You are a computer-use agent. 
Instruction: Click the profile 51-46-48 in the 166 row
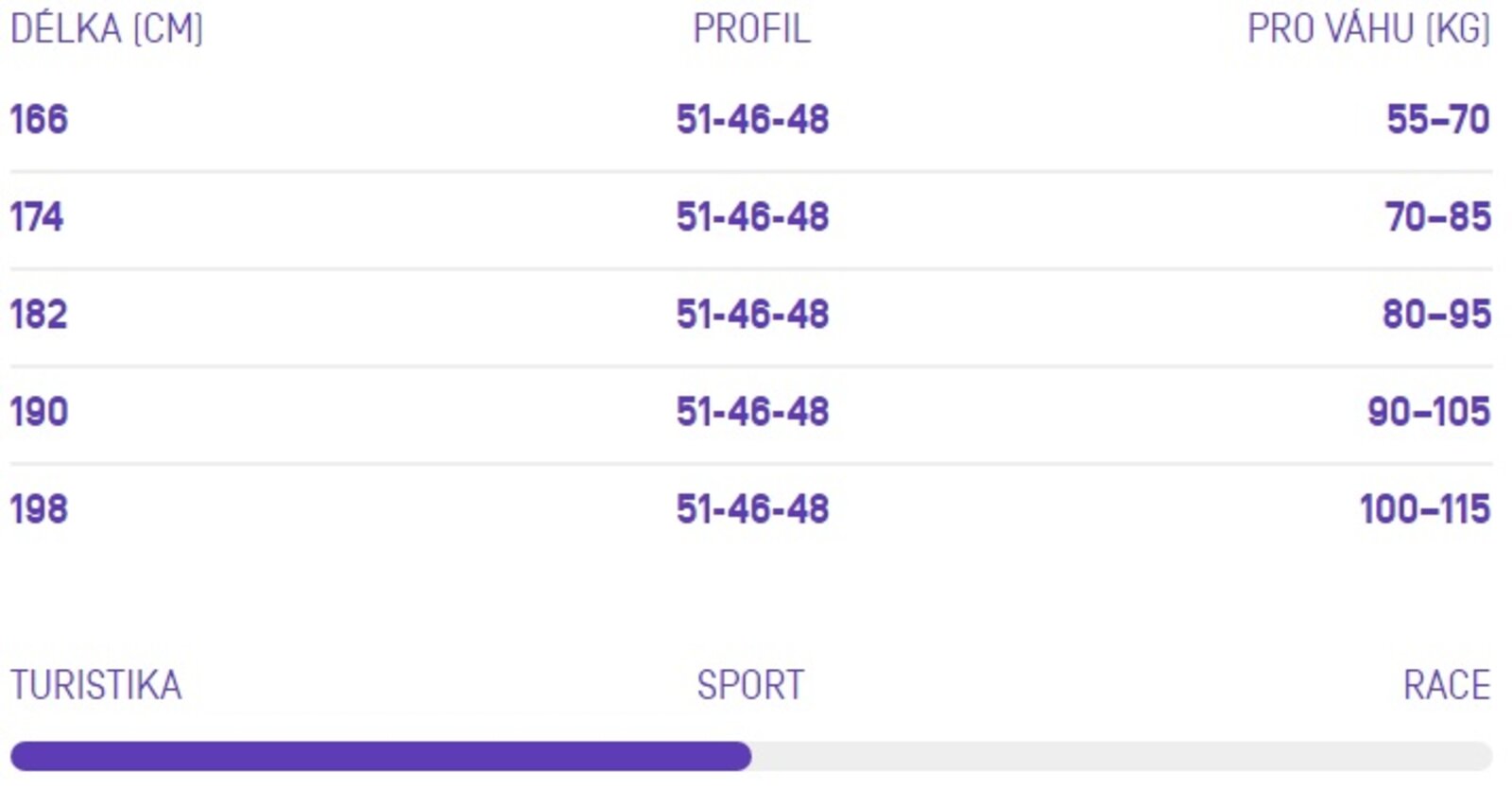click(x=752, y=120)
